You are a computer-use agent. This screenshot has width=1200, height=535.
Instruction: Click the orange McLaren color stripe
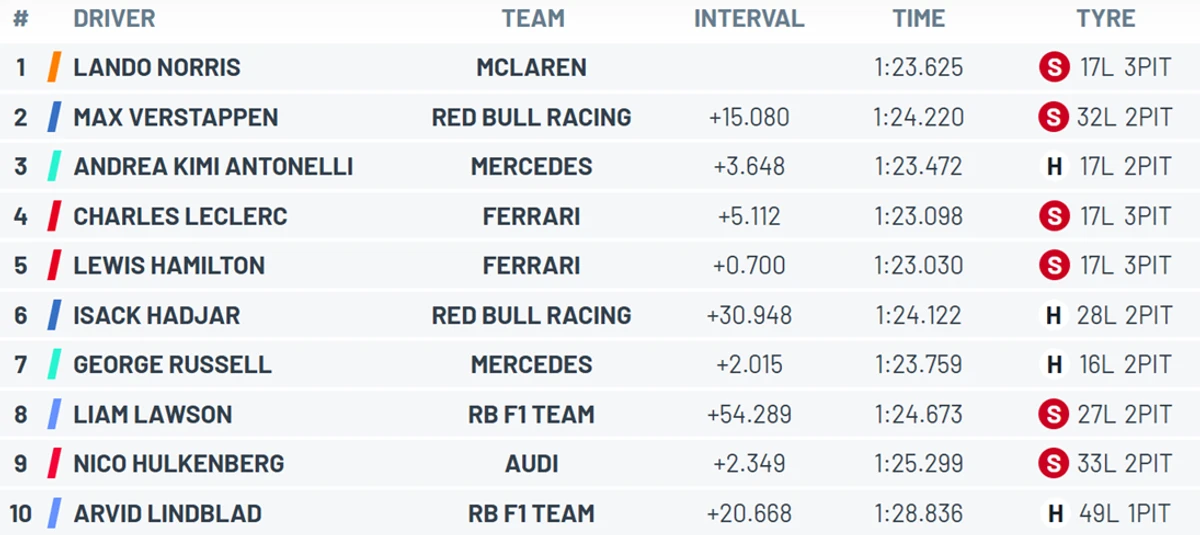click(x=54, y=68)
